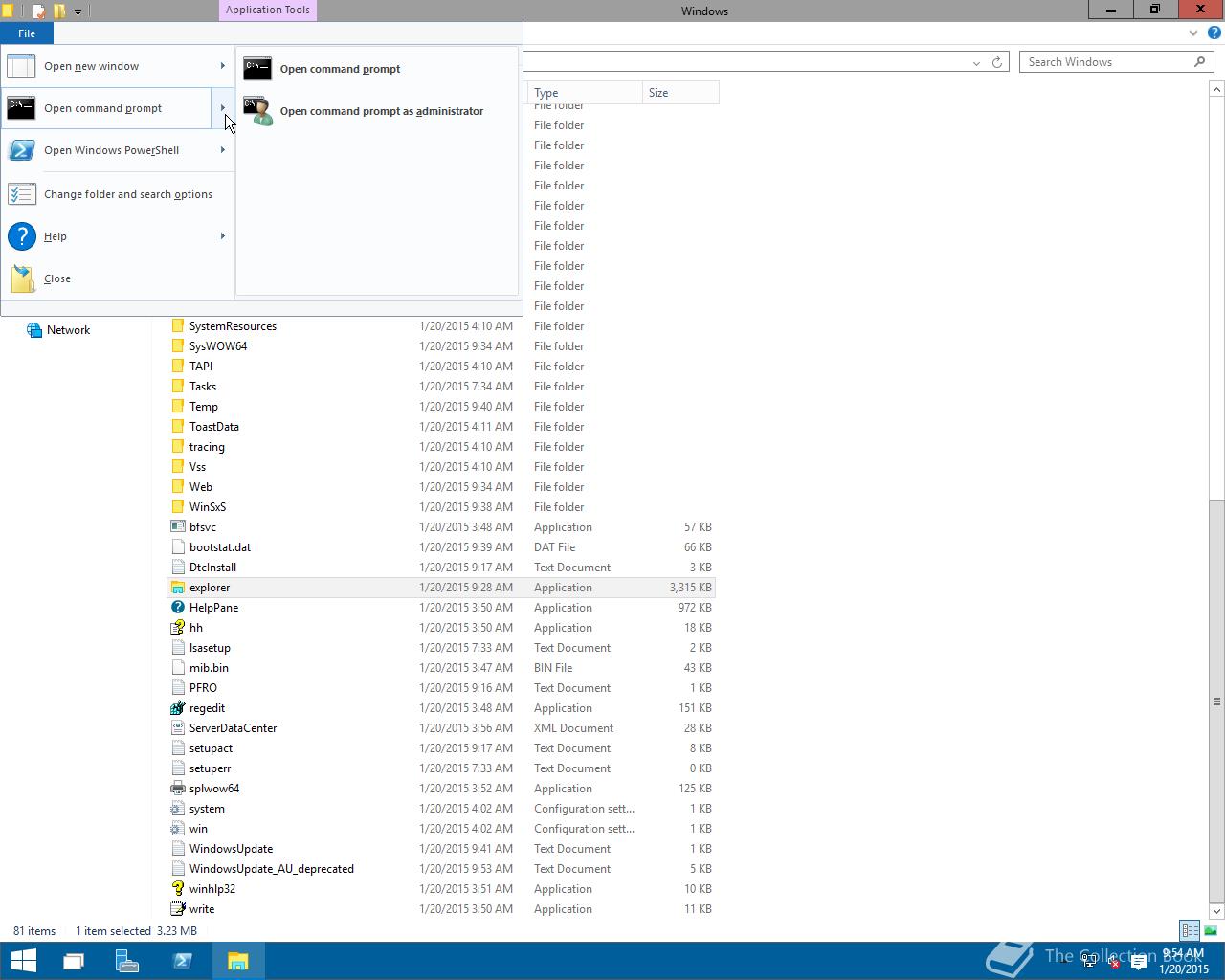Open Network in the navigation pane
This screenshot has height=980, width=1225.
[x=68, y=330]
